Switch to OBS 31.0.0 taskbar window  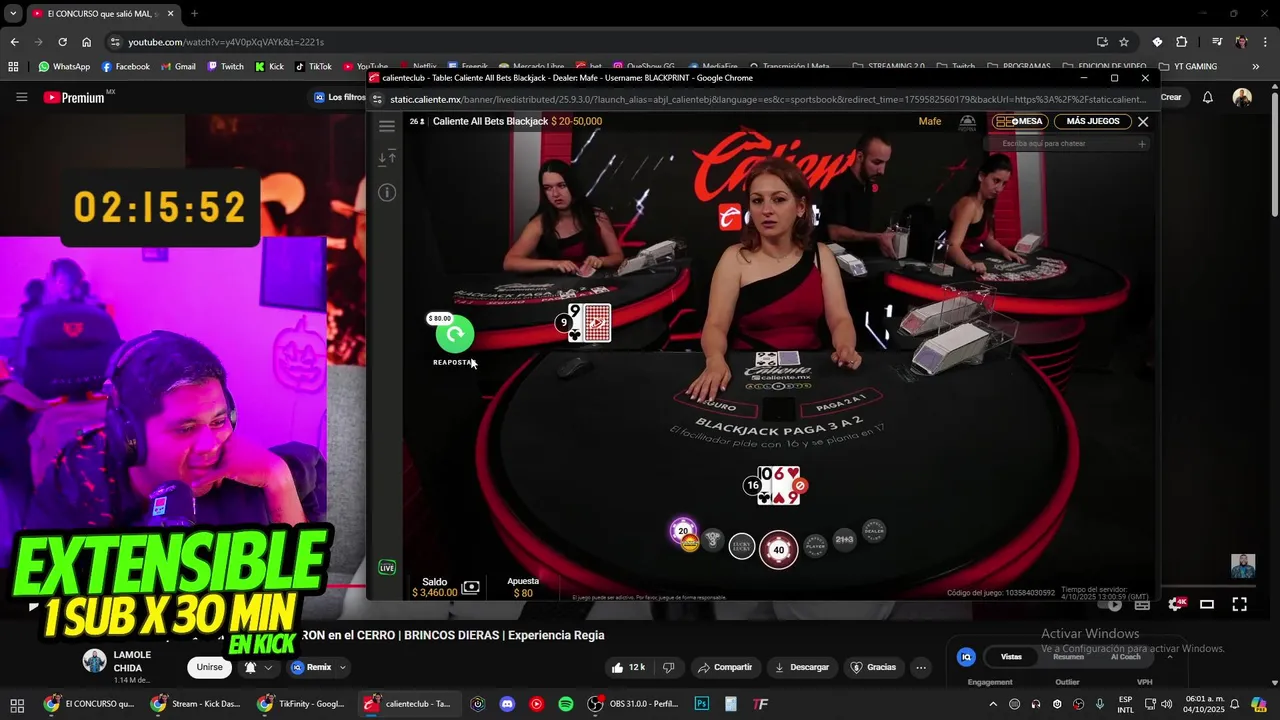(x=636, y=704)
